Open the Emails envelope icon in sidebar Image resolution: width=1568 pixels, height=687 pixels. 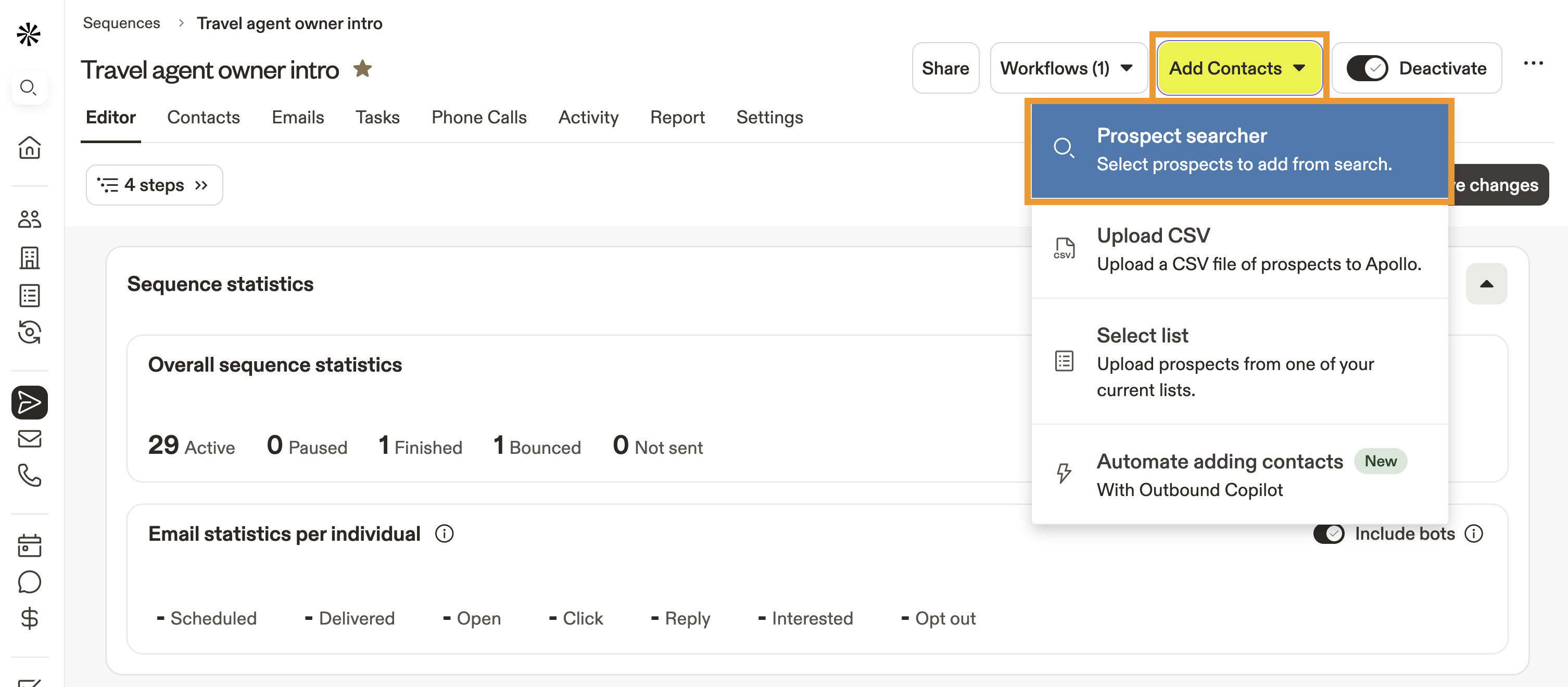29,438
